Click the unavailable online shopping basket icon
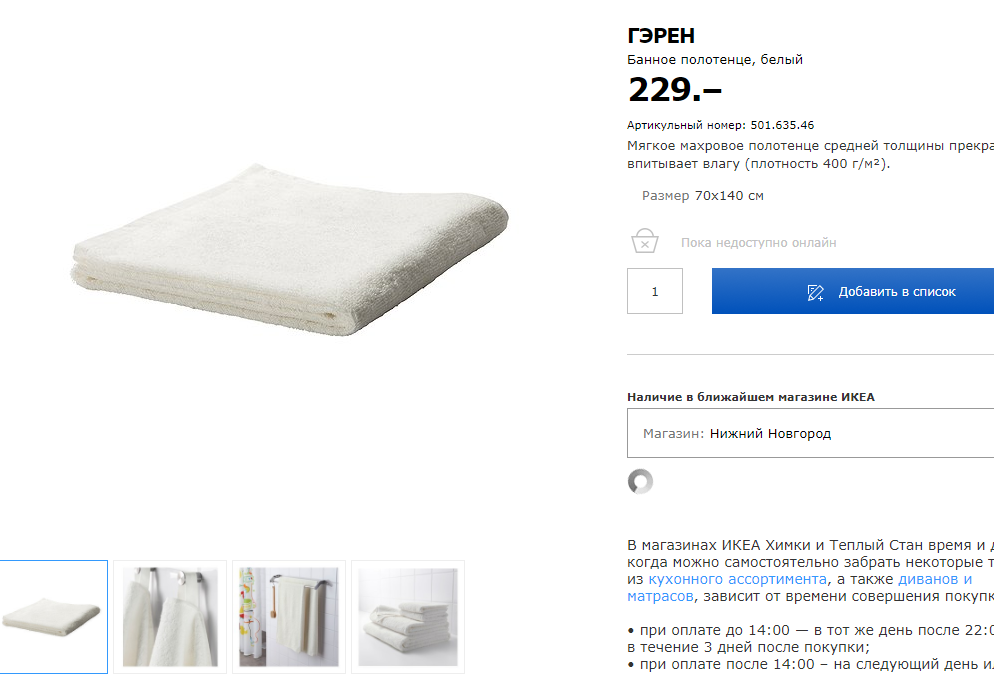994x675 pixels. click(645, 241)
